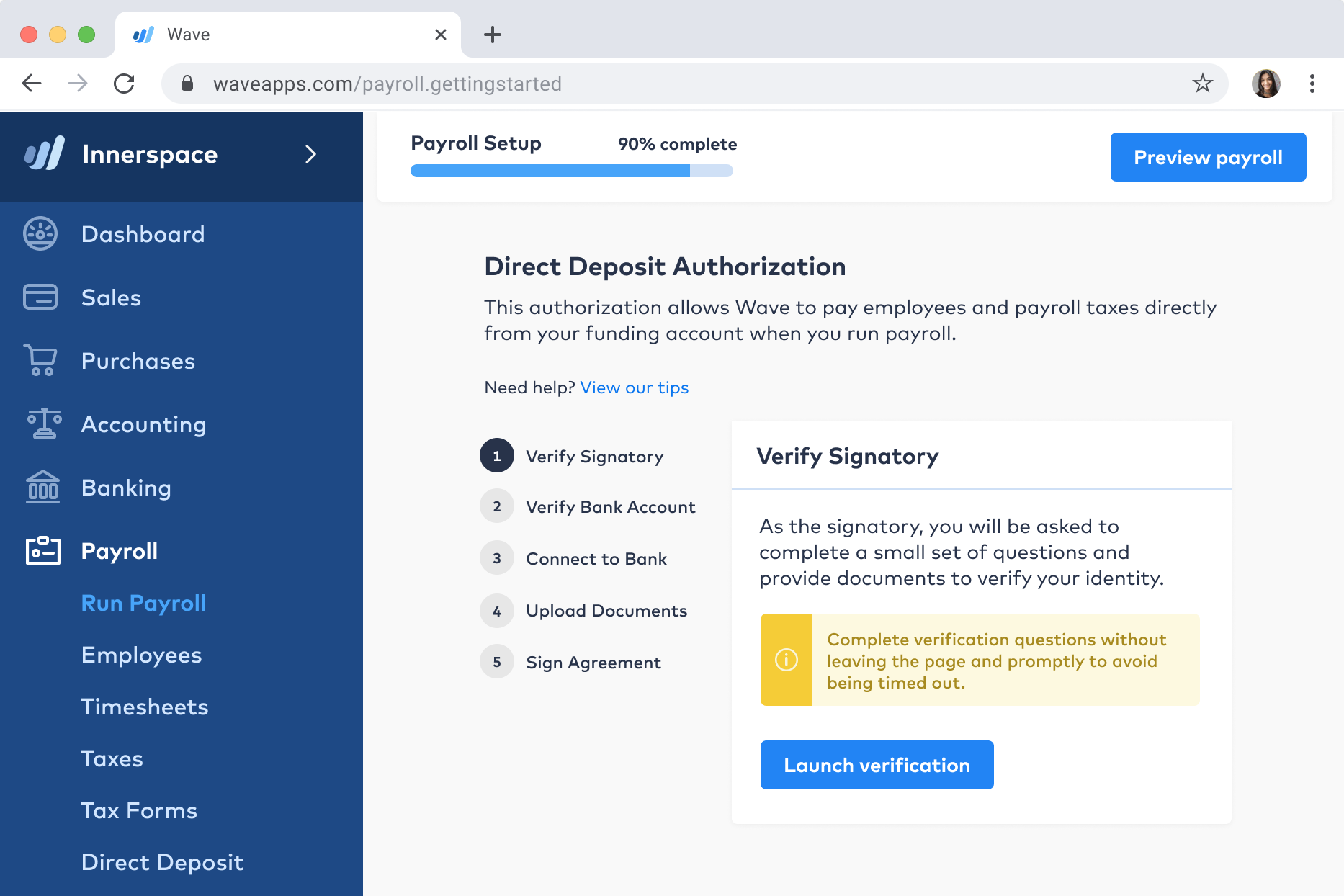Click the Accounting scales icon
Viewport: 1344px width, 896px height.
click(x=44, y=424)
